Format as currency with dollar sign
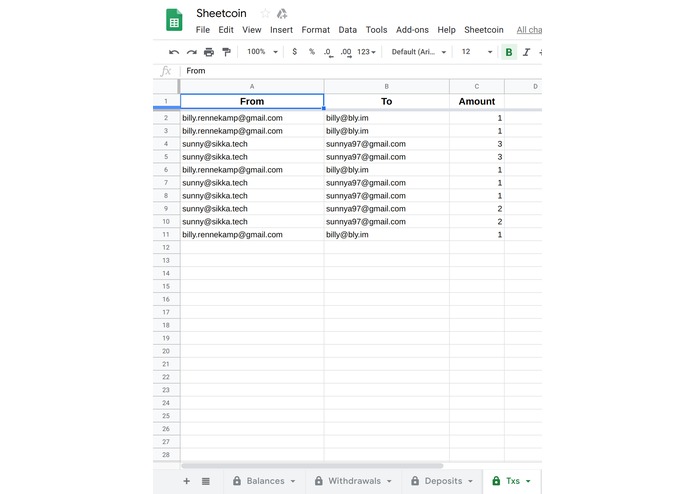695x494 pixels. tap(294, 52)
